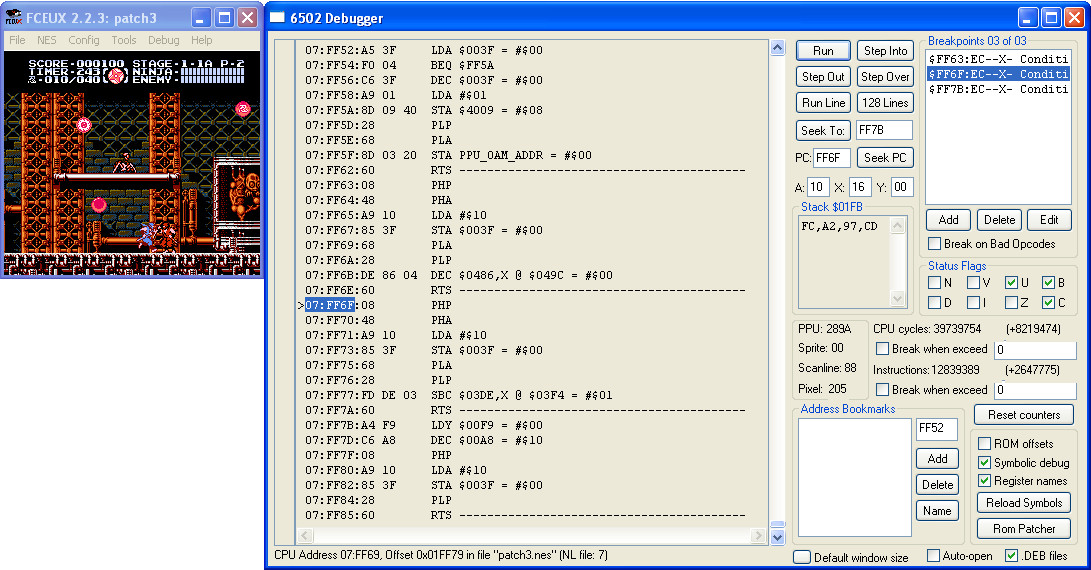Screen dimensions: 1091x570
Task: Click the bookmark Add button
Action: tap(937, 459)
